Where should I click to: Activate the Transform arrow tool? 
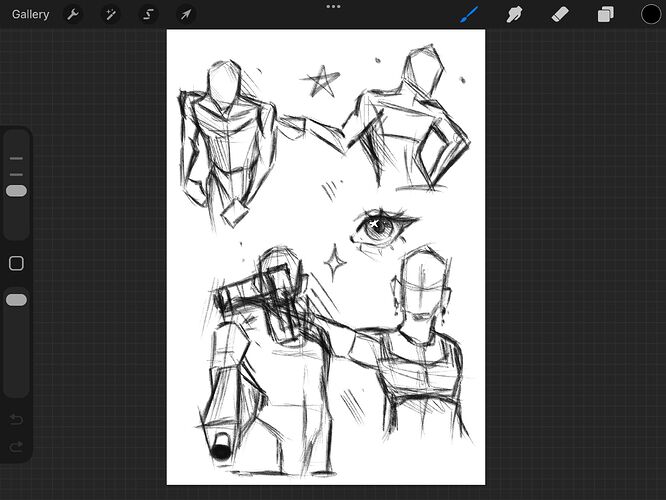click(x=186, y=14)
